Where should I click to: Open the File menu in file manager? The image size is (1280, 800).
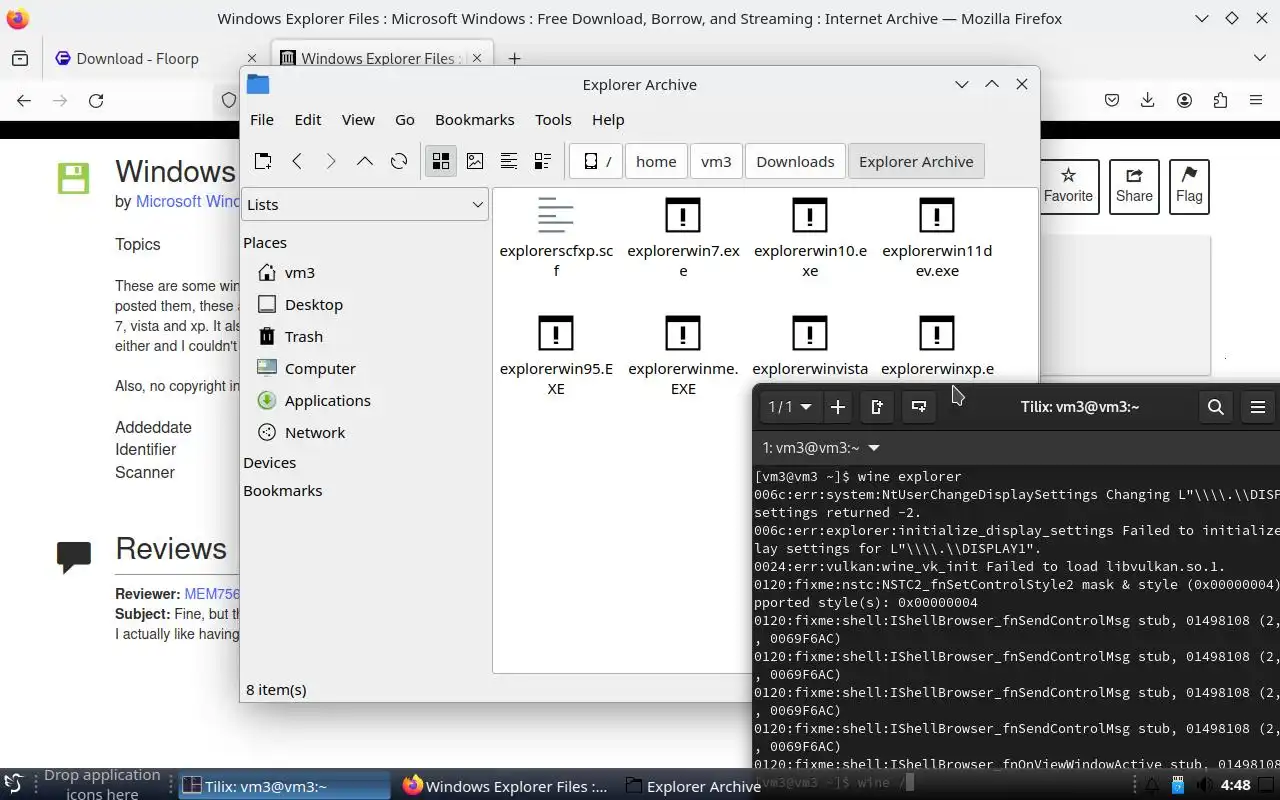coord(262,119)
